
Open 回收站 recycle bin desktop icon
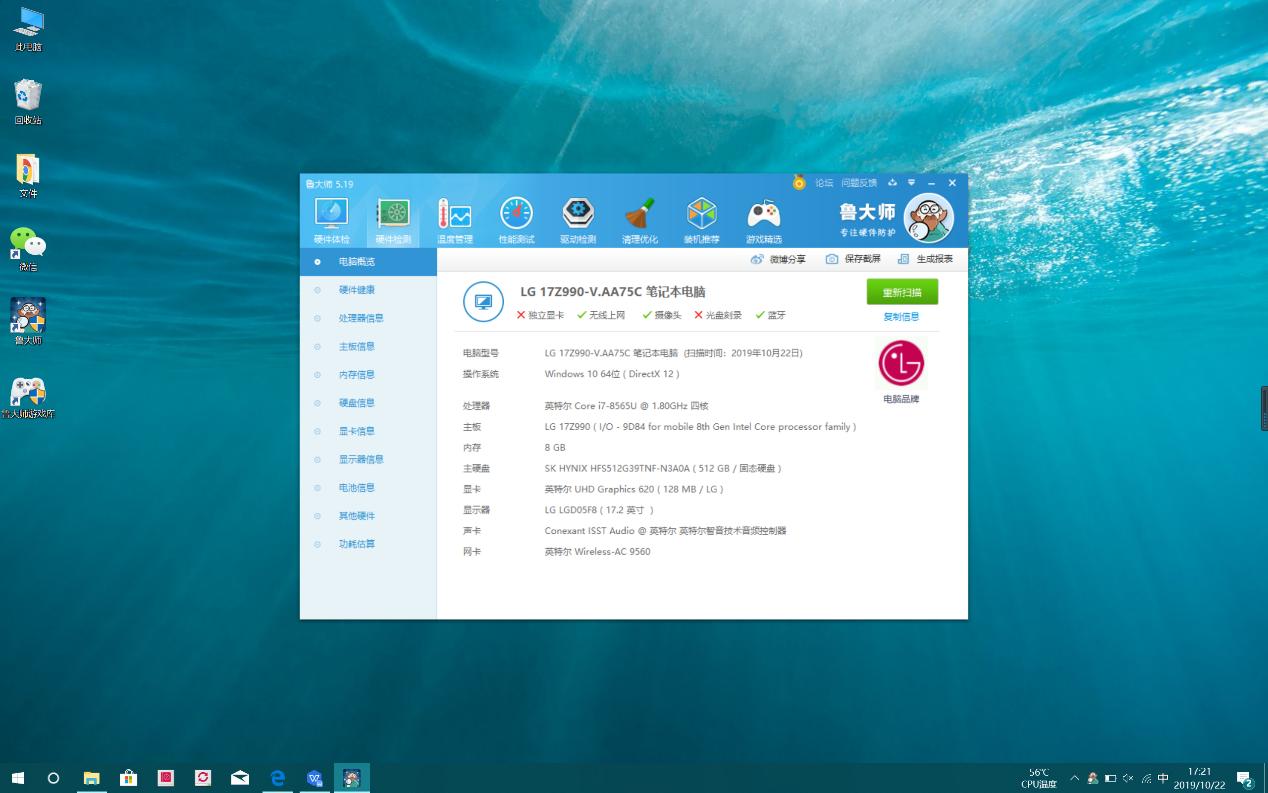(28, 102)
